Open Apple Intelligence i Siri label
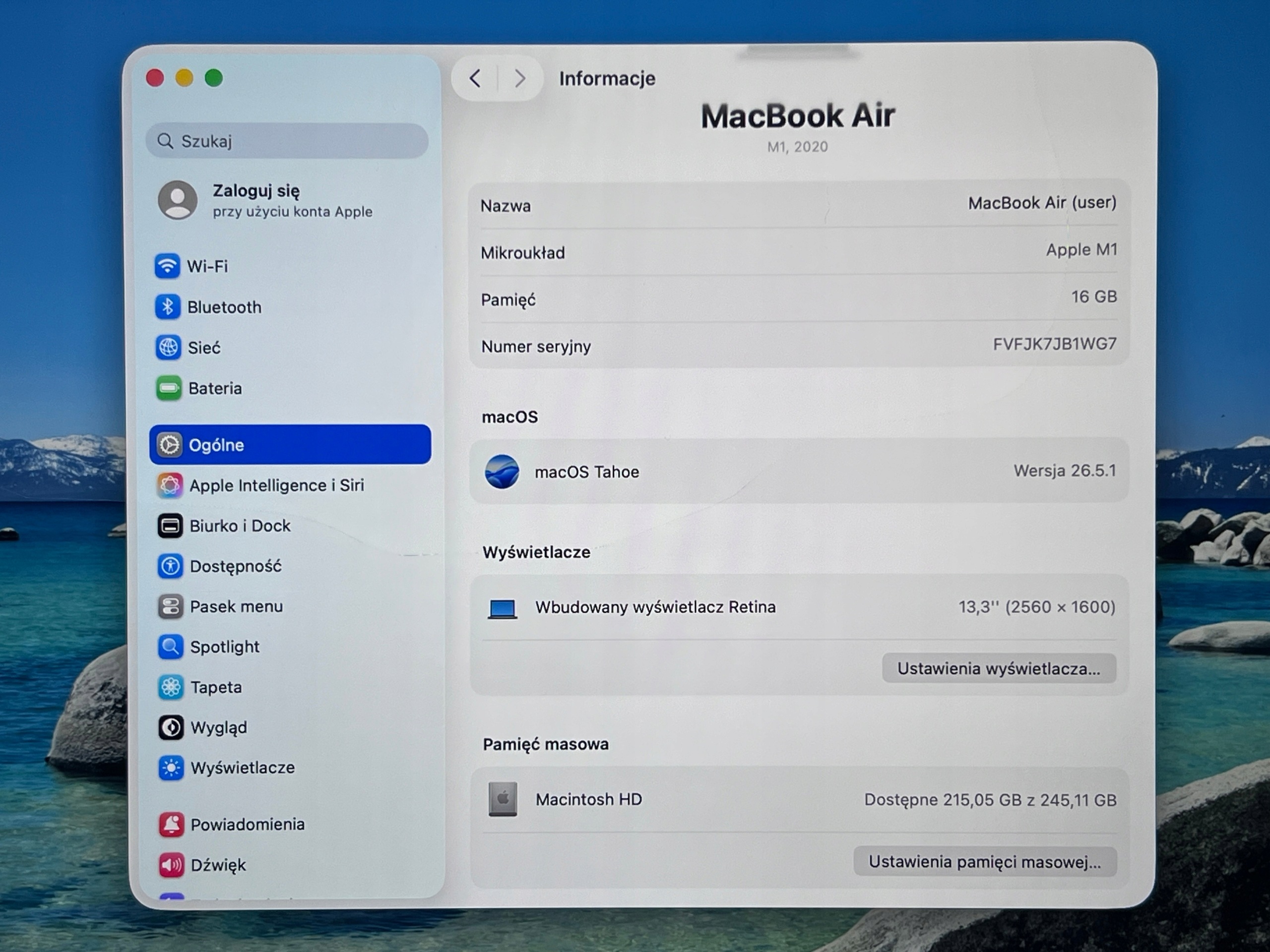Image resolution: width=1270 pixels, height=952 pixels. coord(277,485)
